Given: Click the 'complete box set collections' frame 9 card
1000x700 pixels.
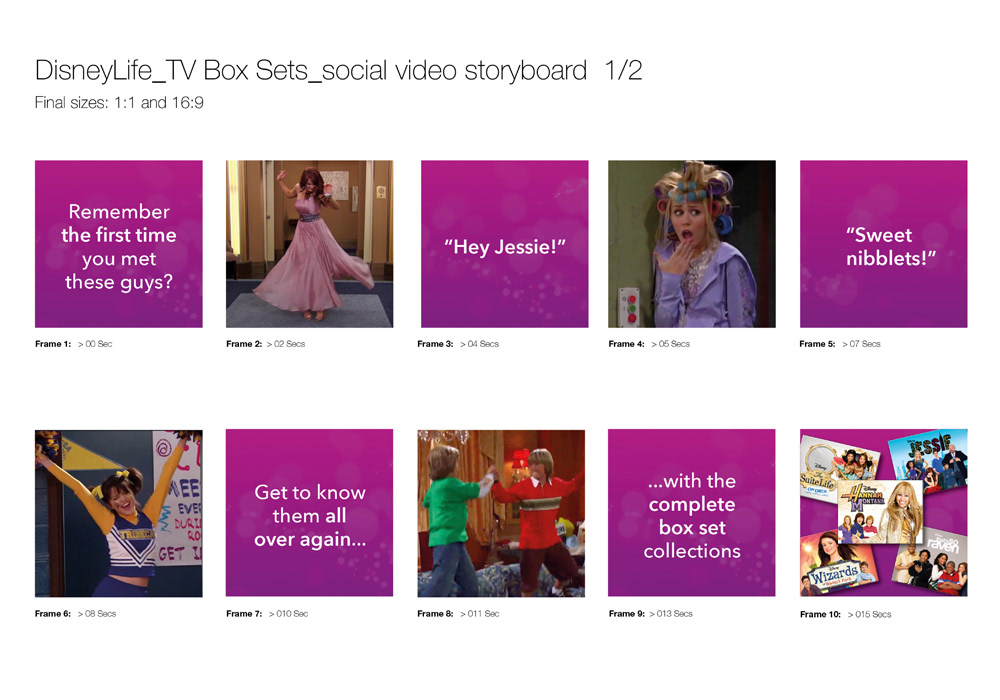Looking at the screenshot, I should coord(692,513).
